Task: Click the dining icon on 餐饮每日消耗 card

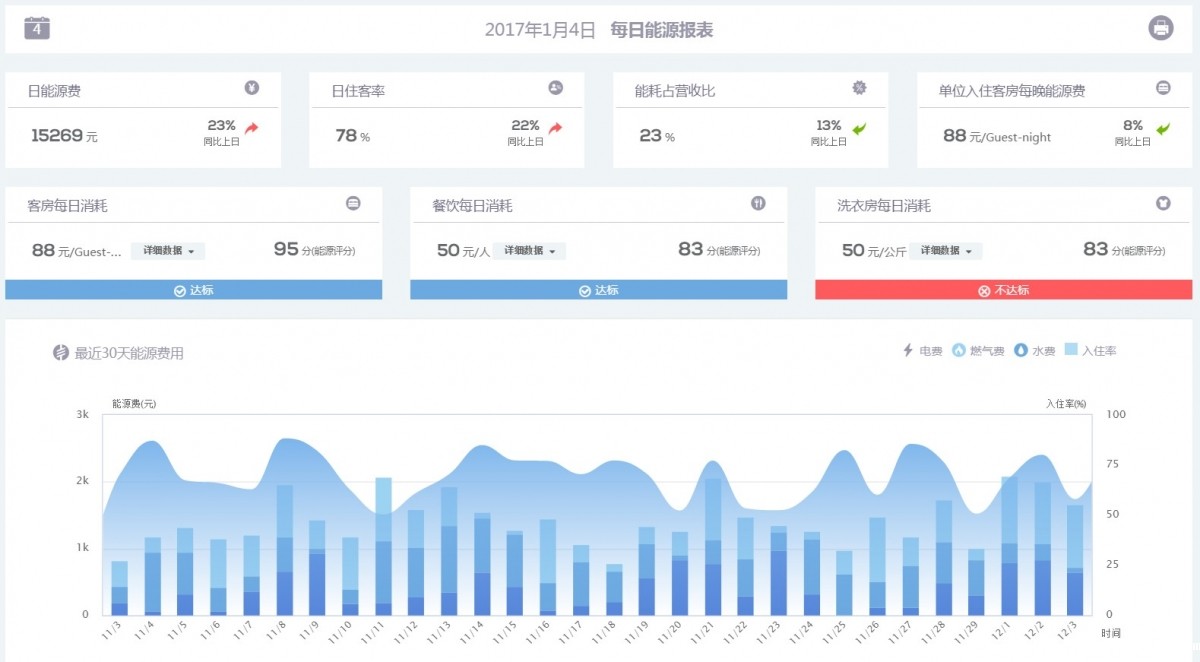Action: pos(758,203)
